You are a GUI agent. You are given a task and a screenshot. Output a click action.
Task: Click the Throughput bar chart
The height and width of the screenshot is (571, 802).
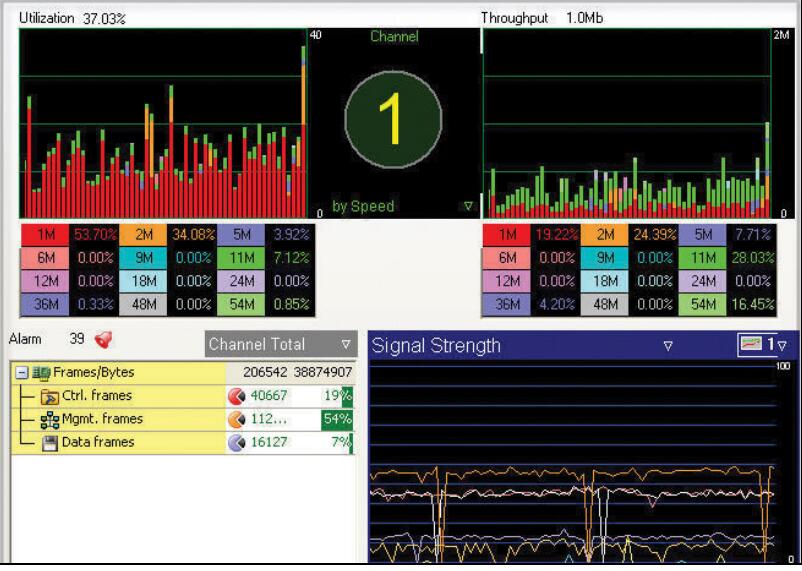[627, 123]
